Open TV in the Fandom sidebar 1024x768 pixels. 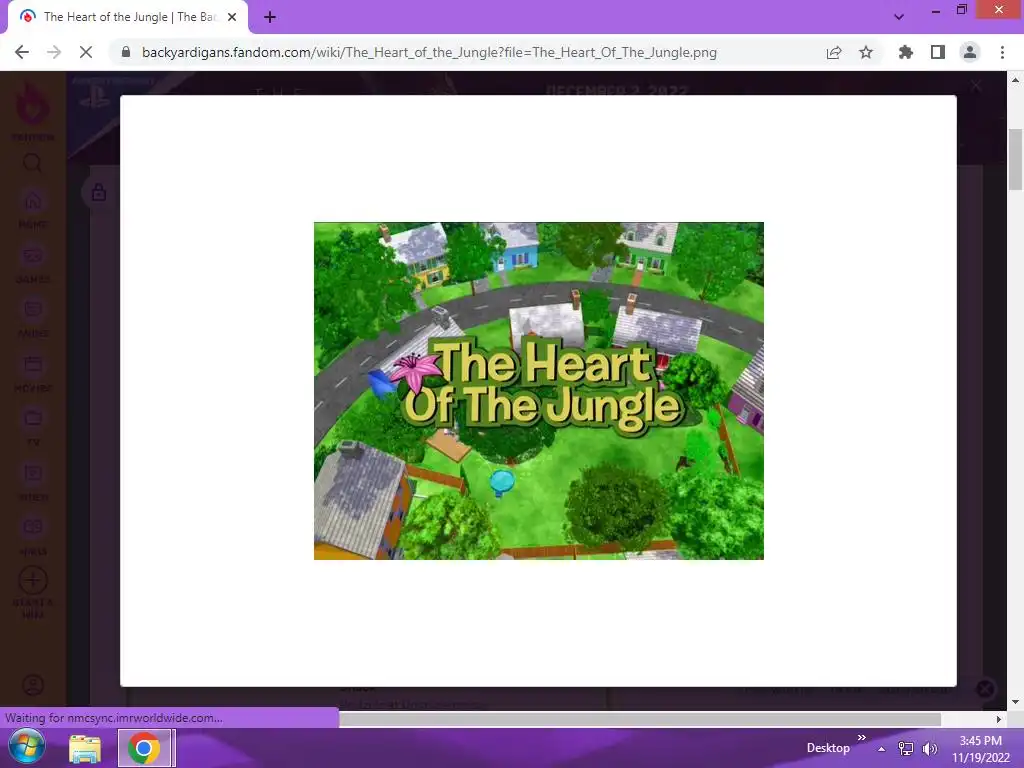point(33,428)
